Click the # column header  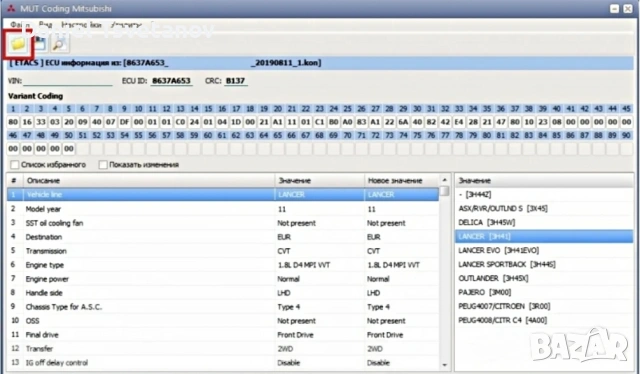click(14, 180)
